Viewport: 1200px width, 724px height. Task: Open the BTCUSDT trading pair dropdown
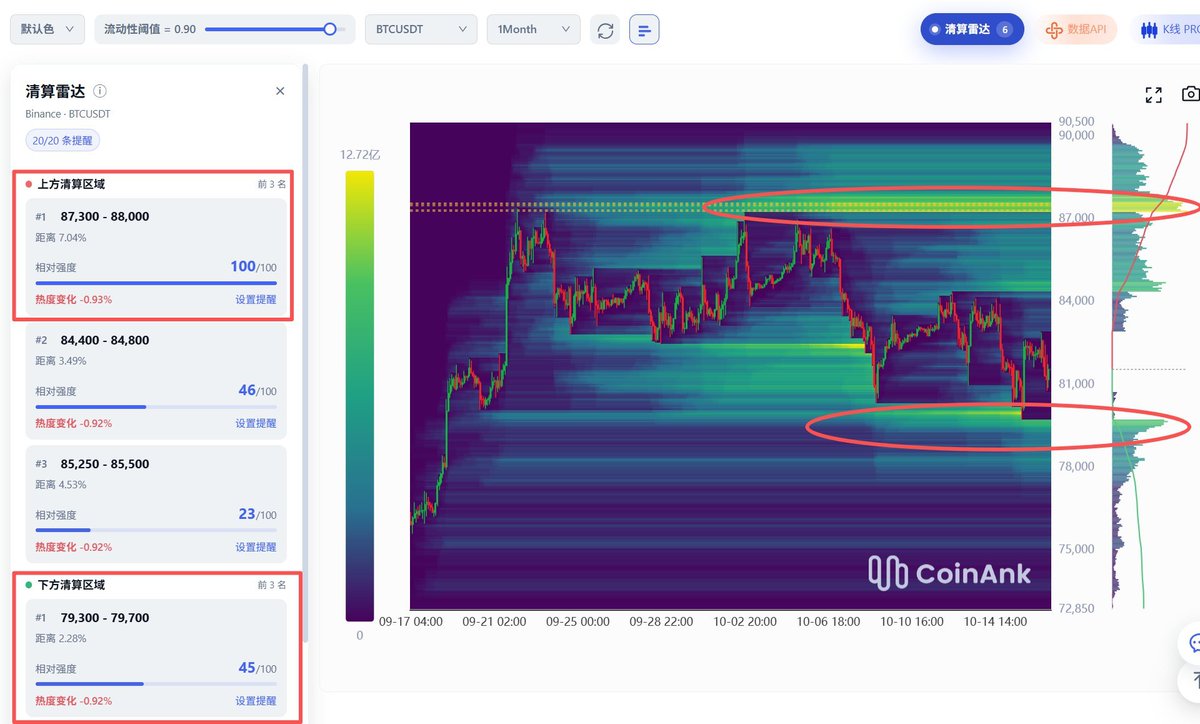[420, 30]
